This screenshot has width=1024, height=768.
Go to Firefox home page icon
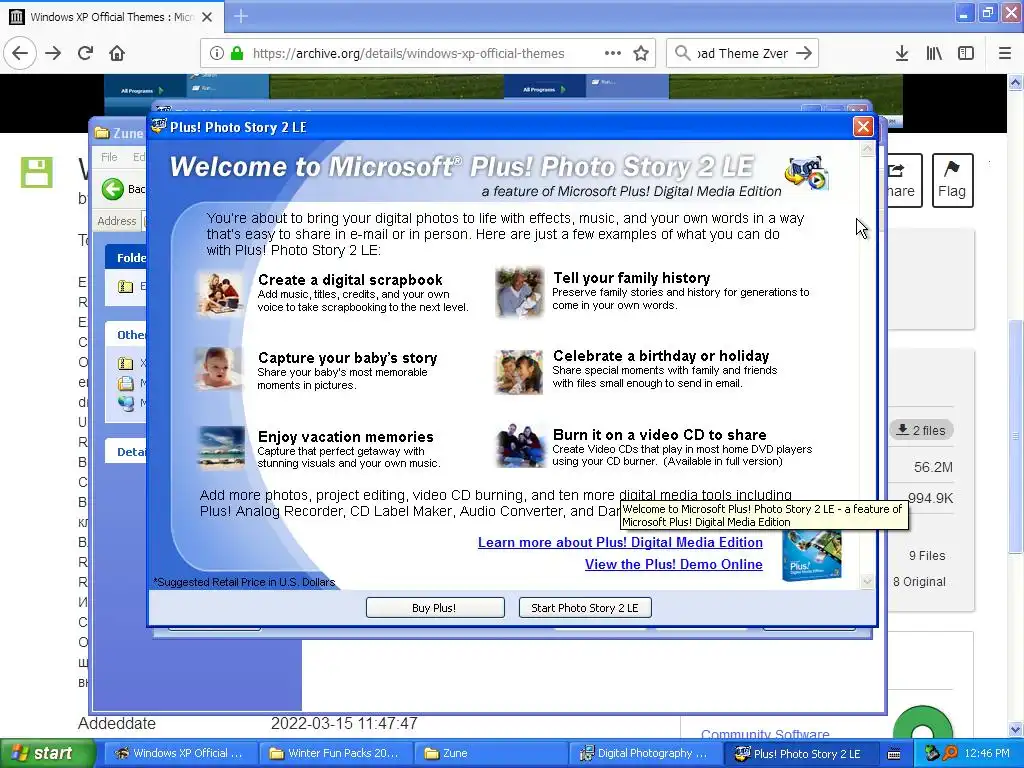tap(117, 54)
